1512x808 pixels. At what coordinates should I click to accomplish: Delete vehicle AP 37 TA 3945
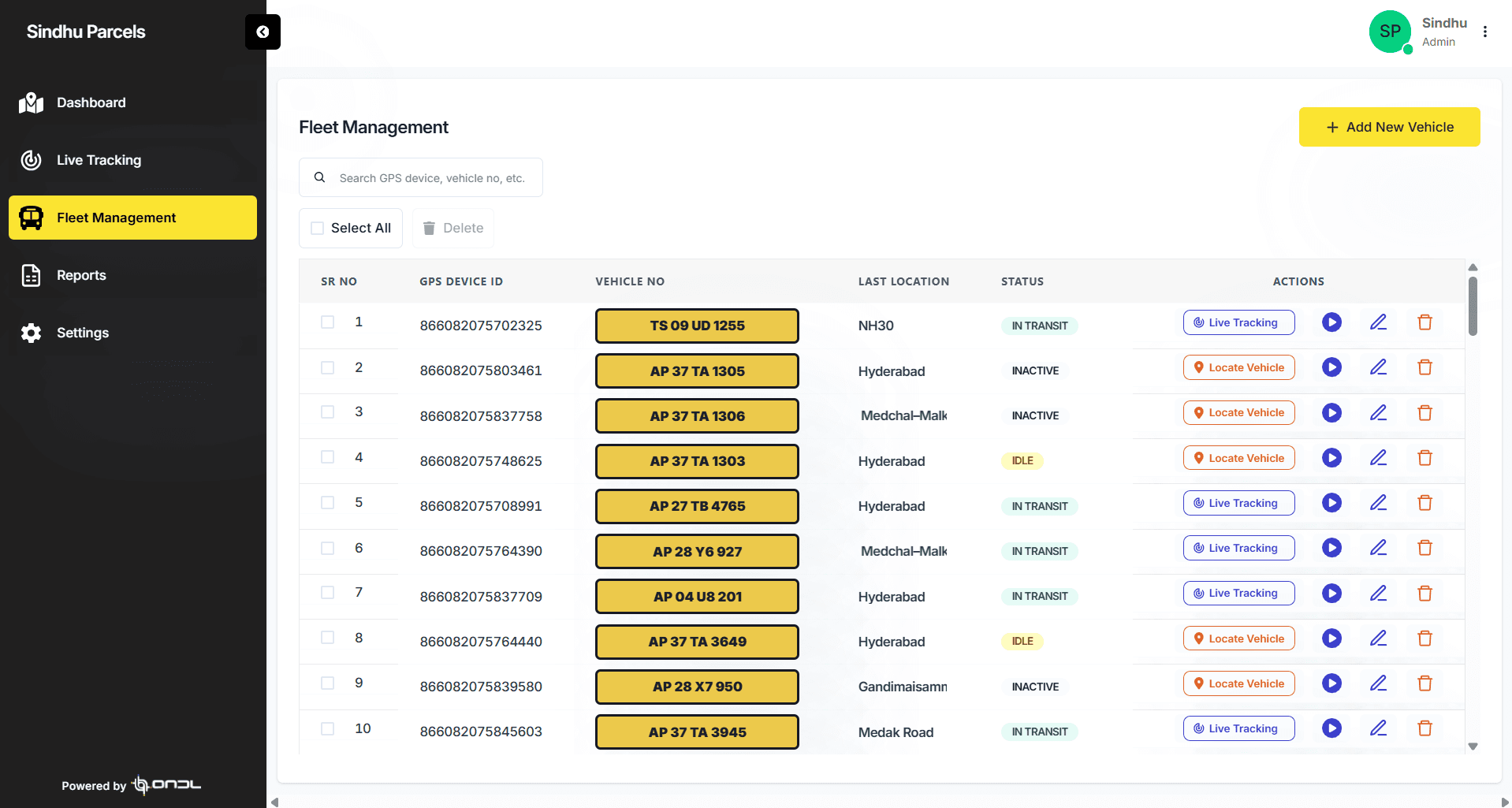pos(1424,728)
